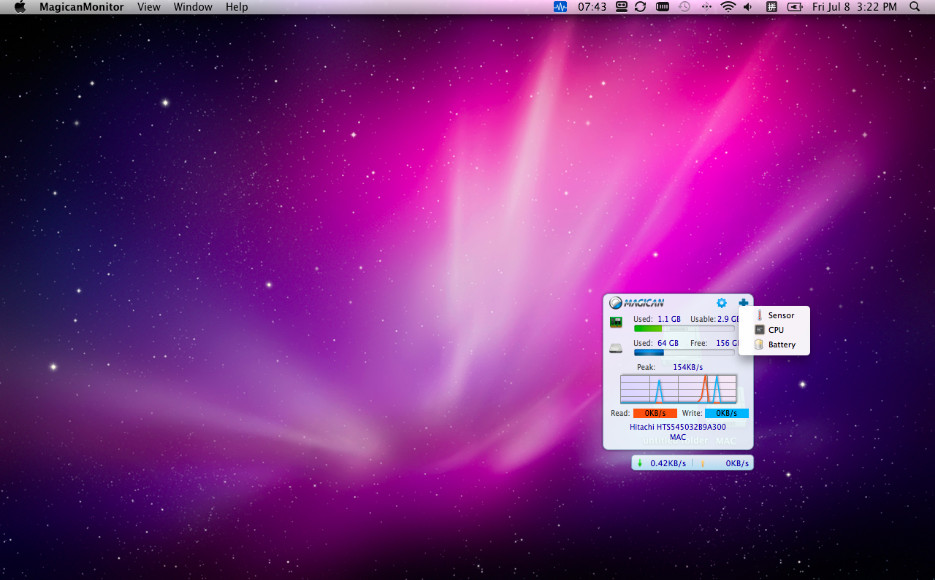Viewport: 935px width, 580px height.
Task: Open Spotlight search magnifier
Action: [x=914, y=7]
